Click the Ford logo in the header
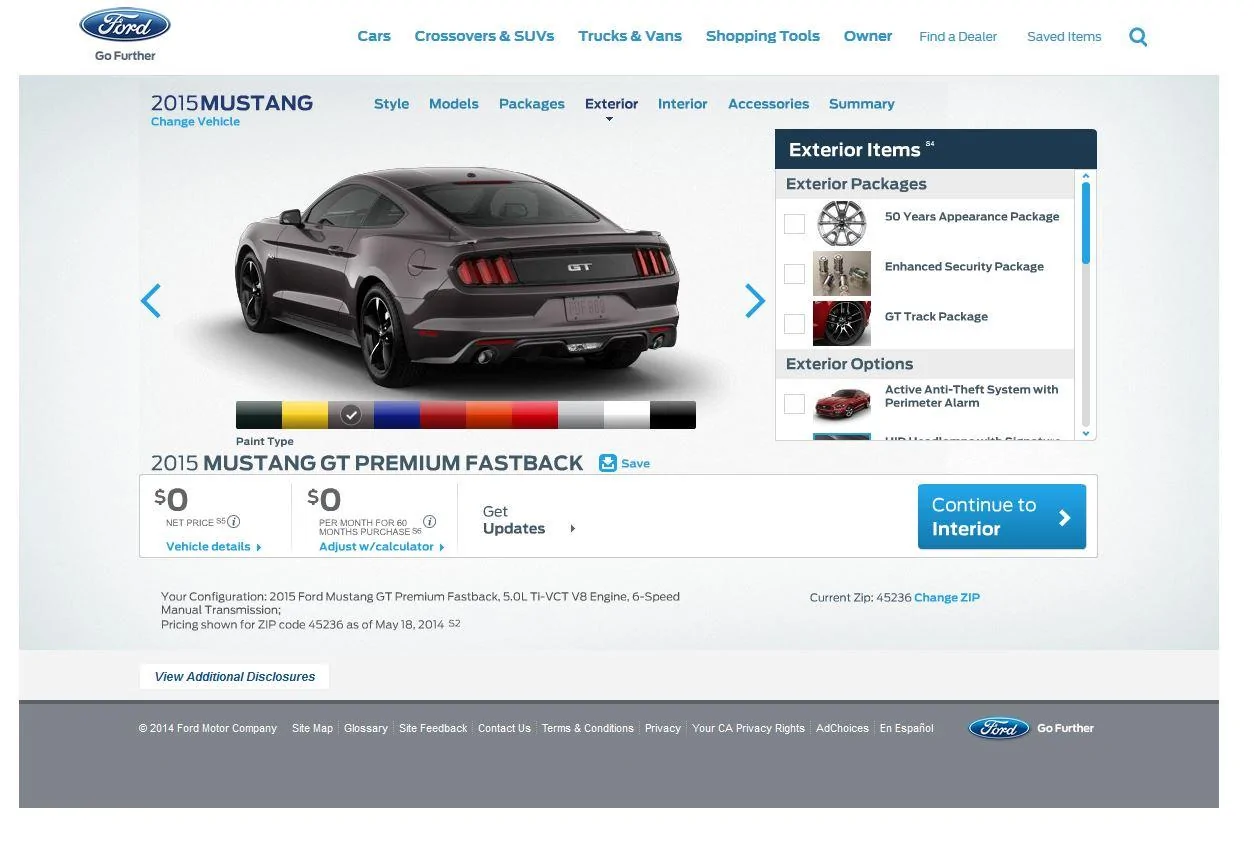 click(125, 26)
